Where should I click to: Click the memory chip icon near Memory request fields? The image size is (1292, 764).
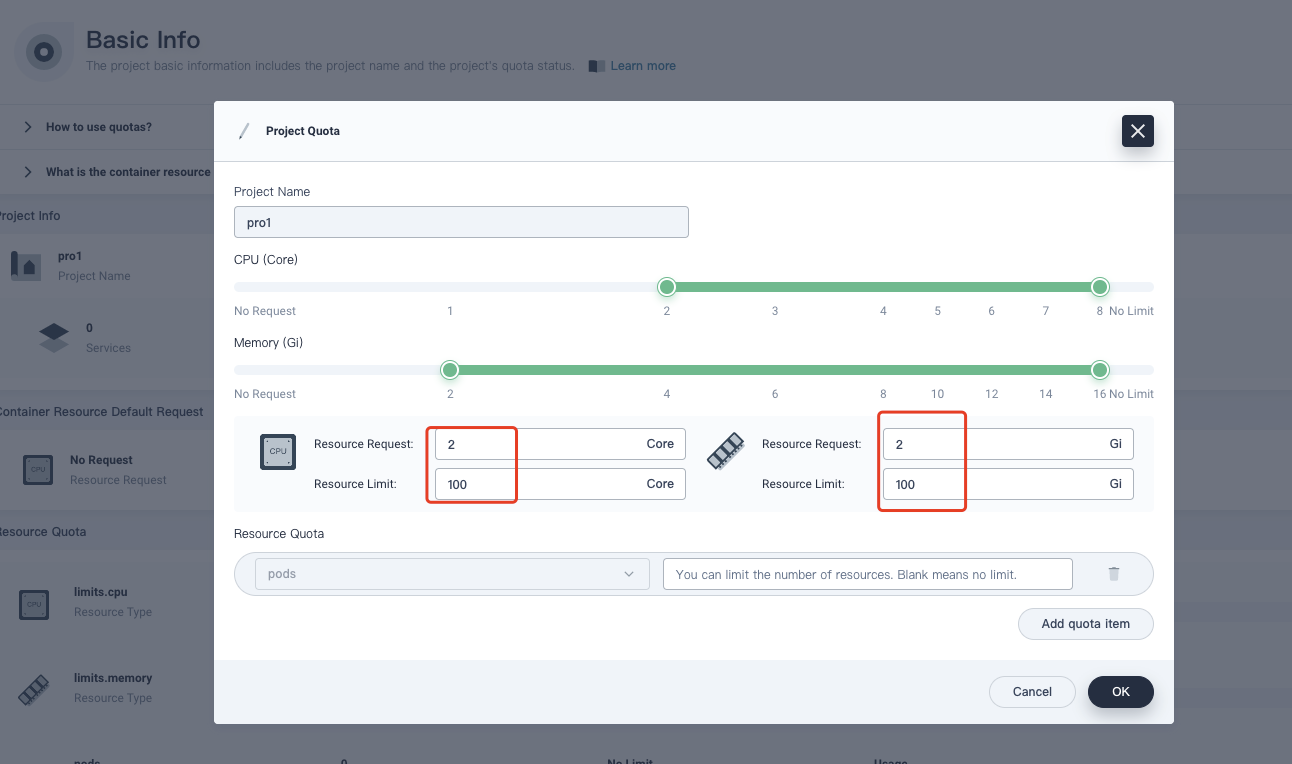724,451
